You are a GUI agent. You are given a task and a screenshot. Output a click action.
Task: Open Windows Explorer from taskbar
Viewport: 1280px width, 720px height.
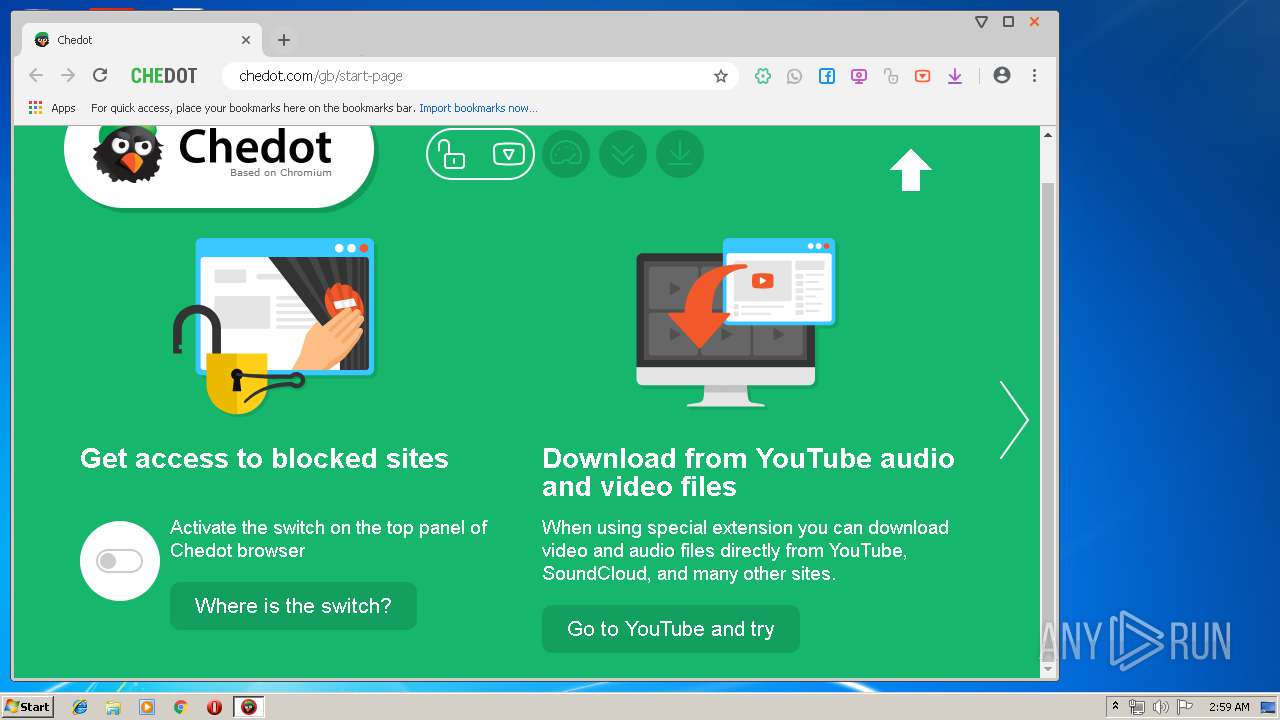tap(113, 707)
